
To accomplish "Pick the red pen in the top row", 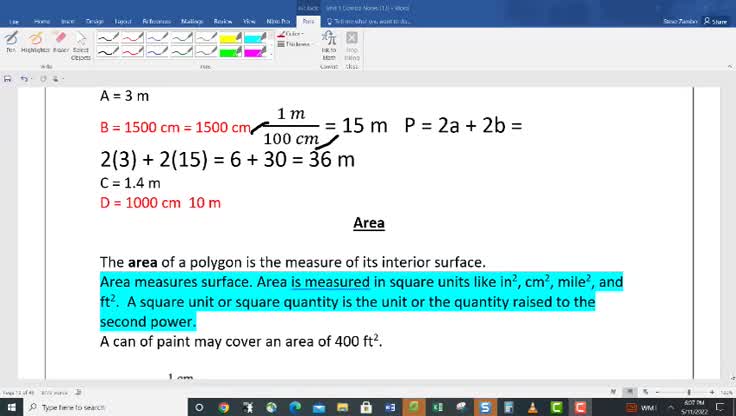I will click(132, 38).
